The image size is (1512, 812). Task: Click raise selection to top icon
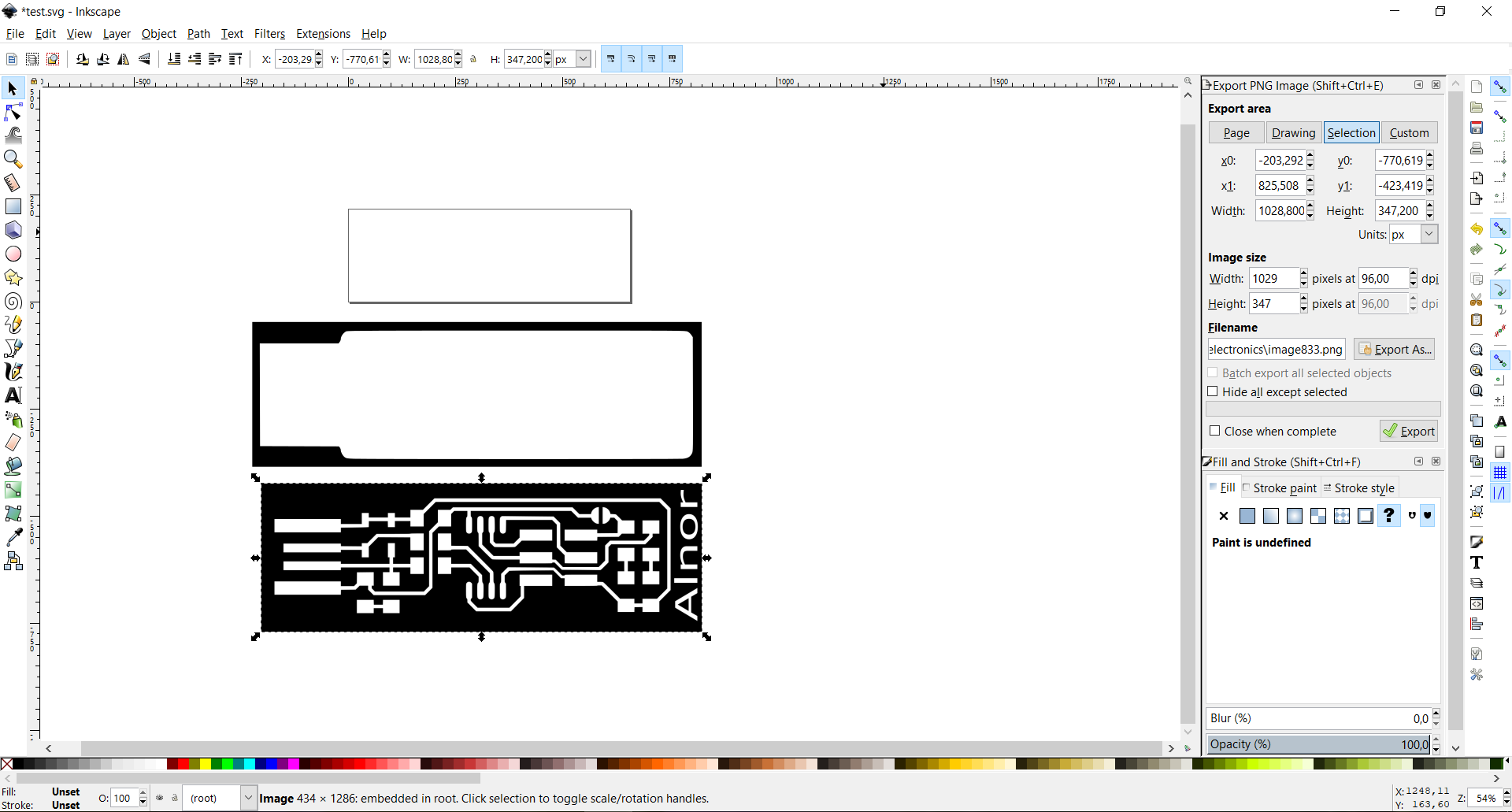click(x=235, y=59)
